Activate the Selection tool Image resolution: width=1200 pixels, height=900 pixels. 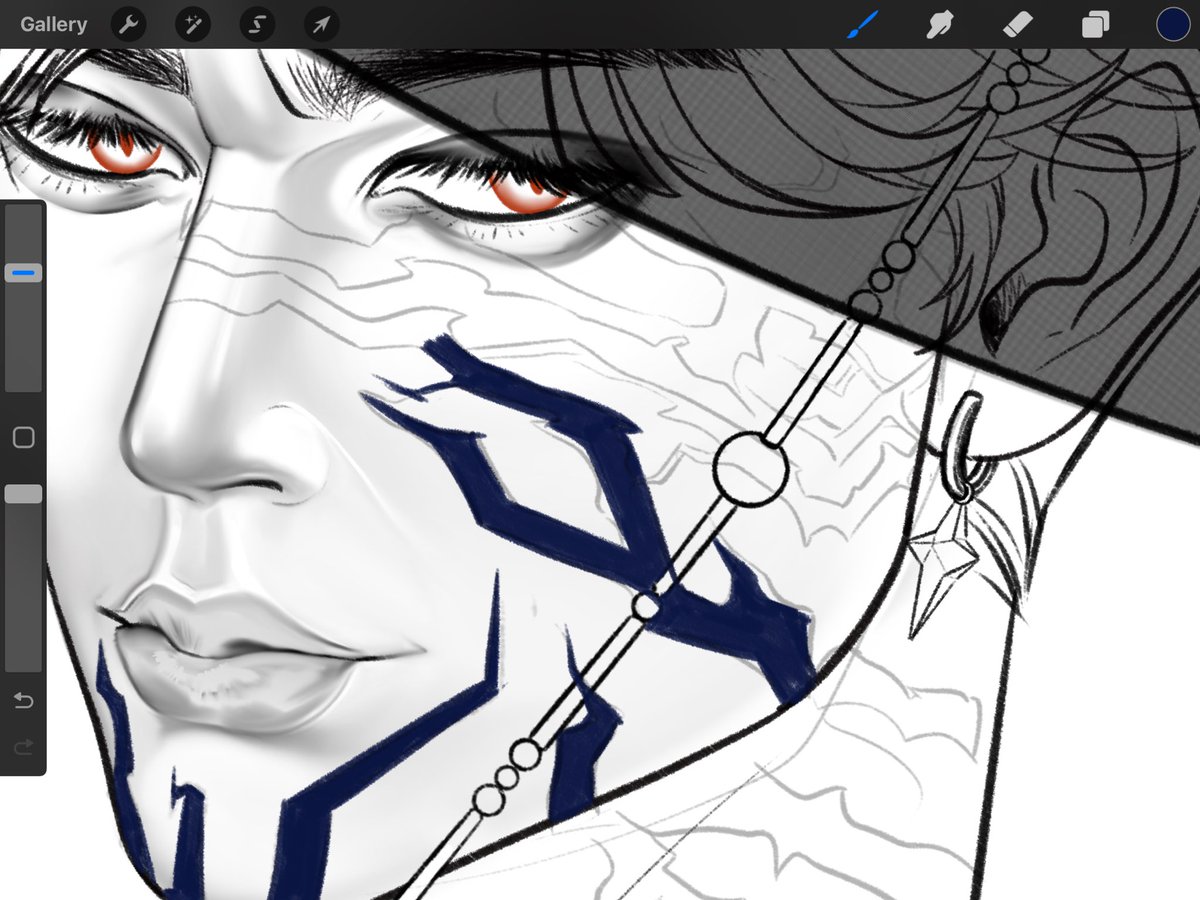pos(257,25)
